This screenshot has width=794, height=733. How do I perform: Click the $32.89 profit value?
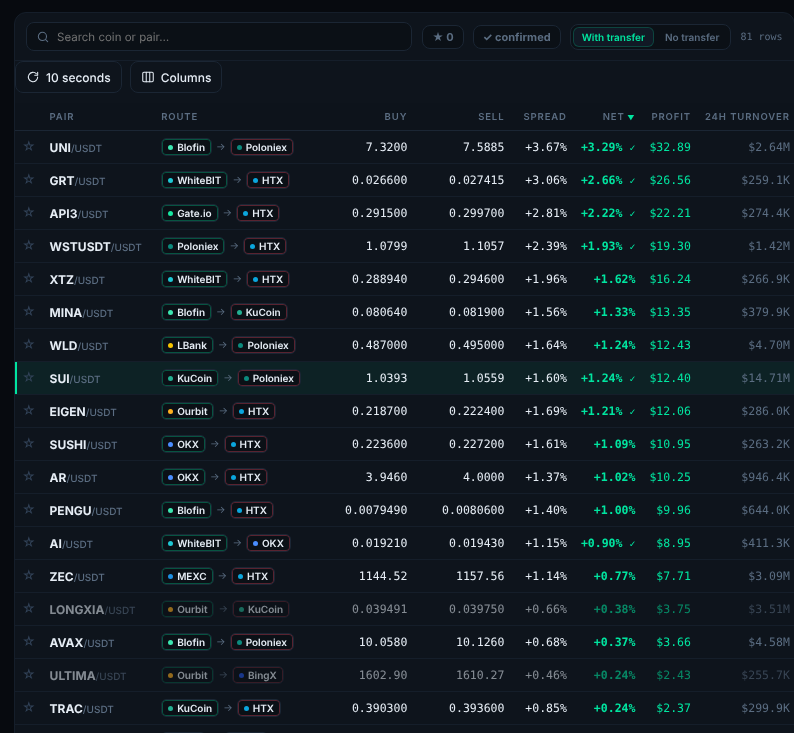pyautogui.click(x=670, y=147)
